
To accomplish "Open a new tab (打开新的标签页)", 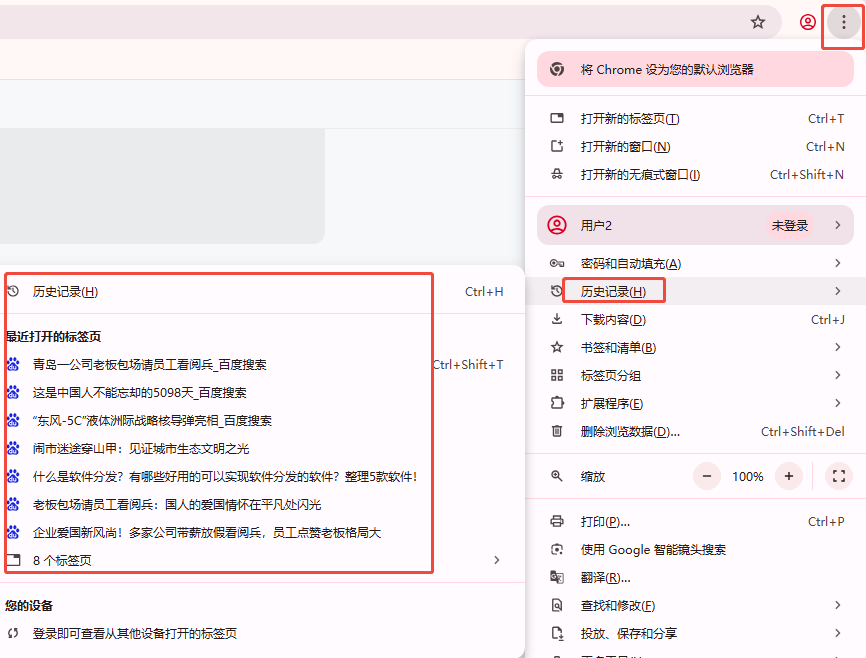I will (x=630, y=119).
